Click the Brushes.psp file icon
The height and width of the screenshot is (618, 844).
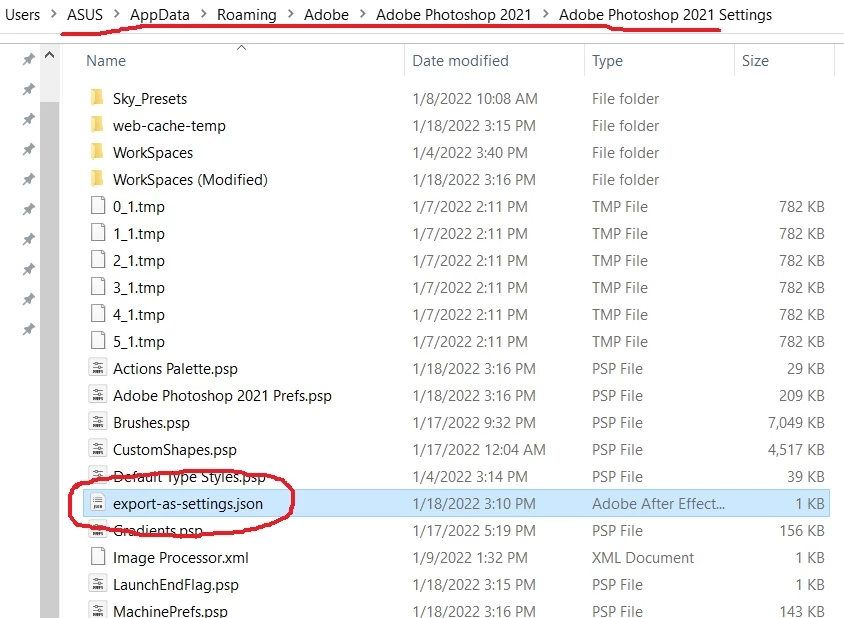click(x=98, y=422)
